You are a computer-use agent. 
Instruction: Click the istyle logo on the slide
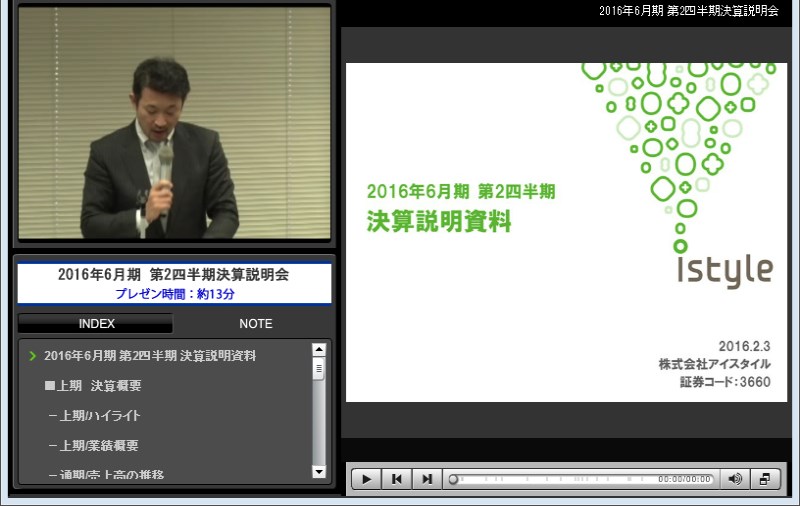(724, 270)
